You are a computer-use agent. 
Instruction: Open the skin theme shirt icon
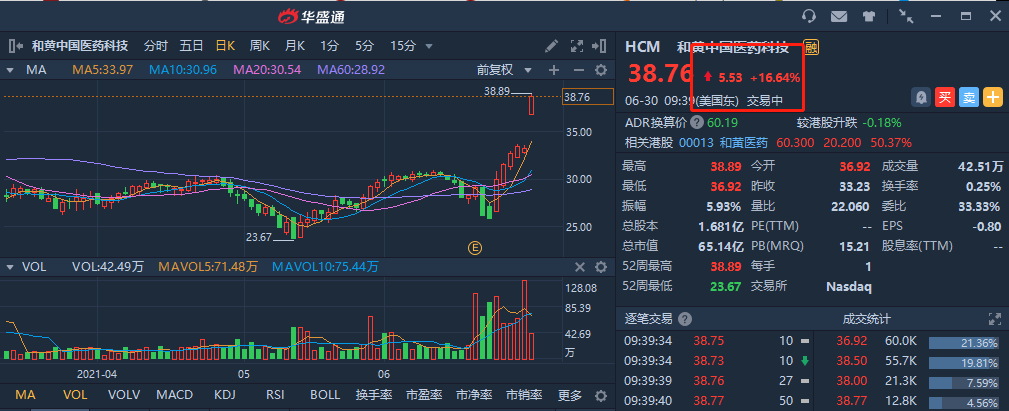(x=869, y=17)
